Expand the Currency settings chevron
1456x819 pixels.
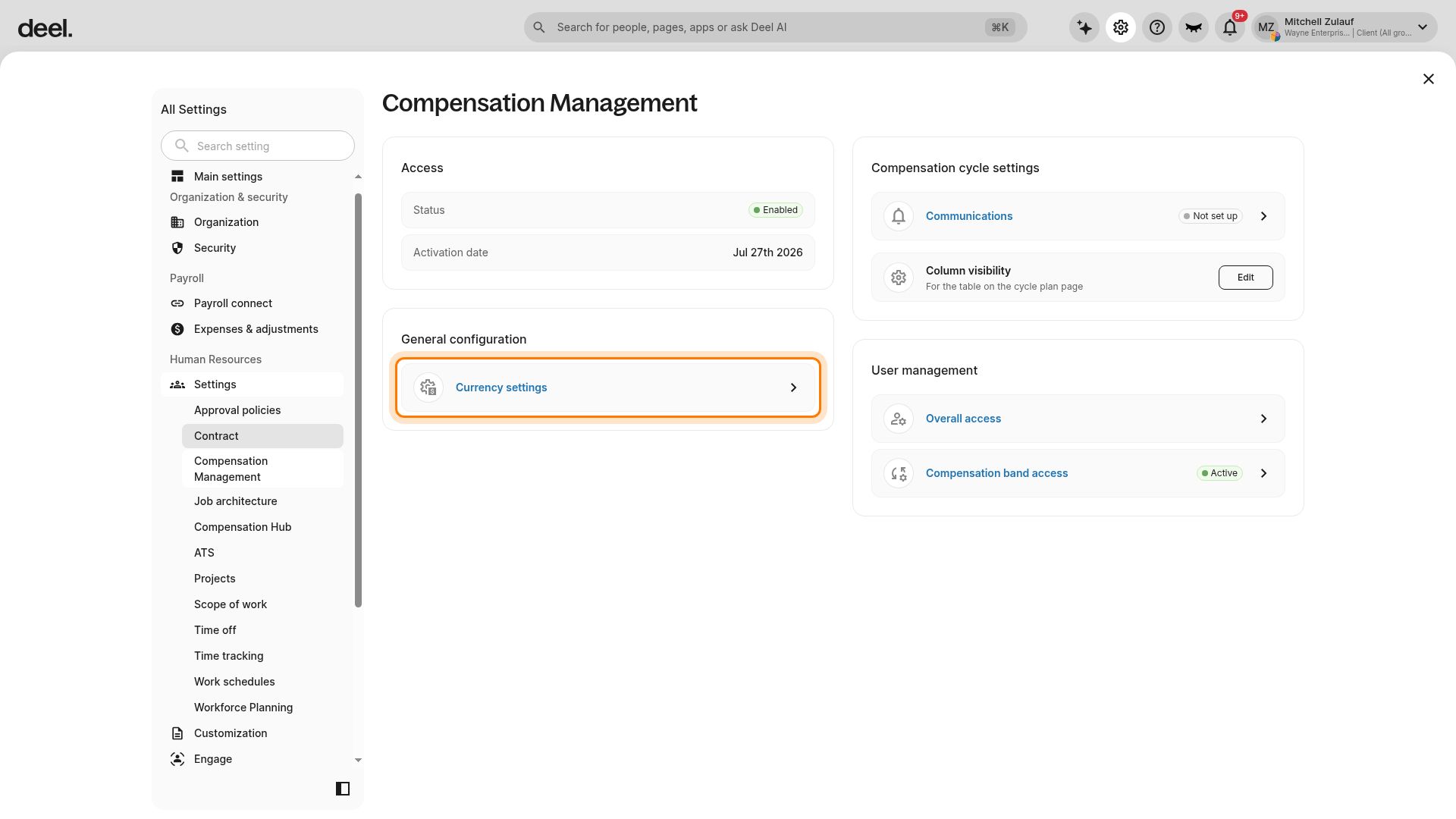point(794,388)
